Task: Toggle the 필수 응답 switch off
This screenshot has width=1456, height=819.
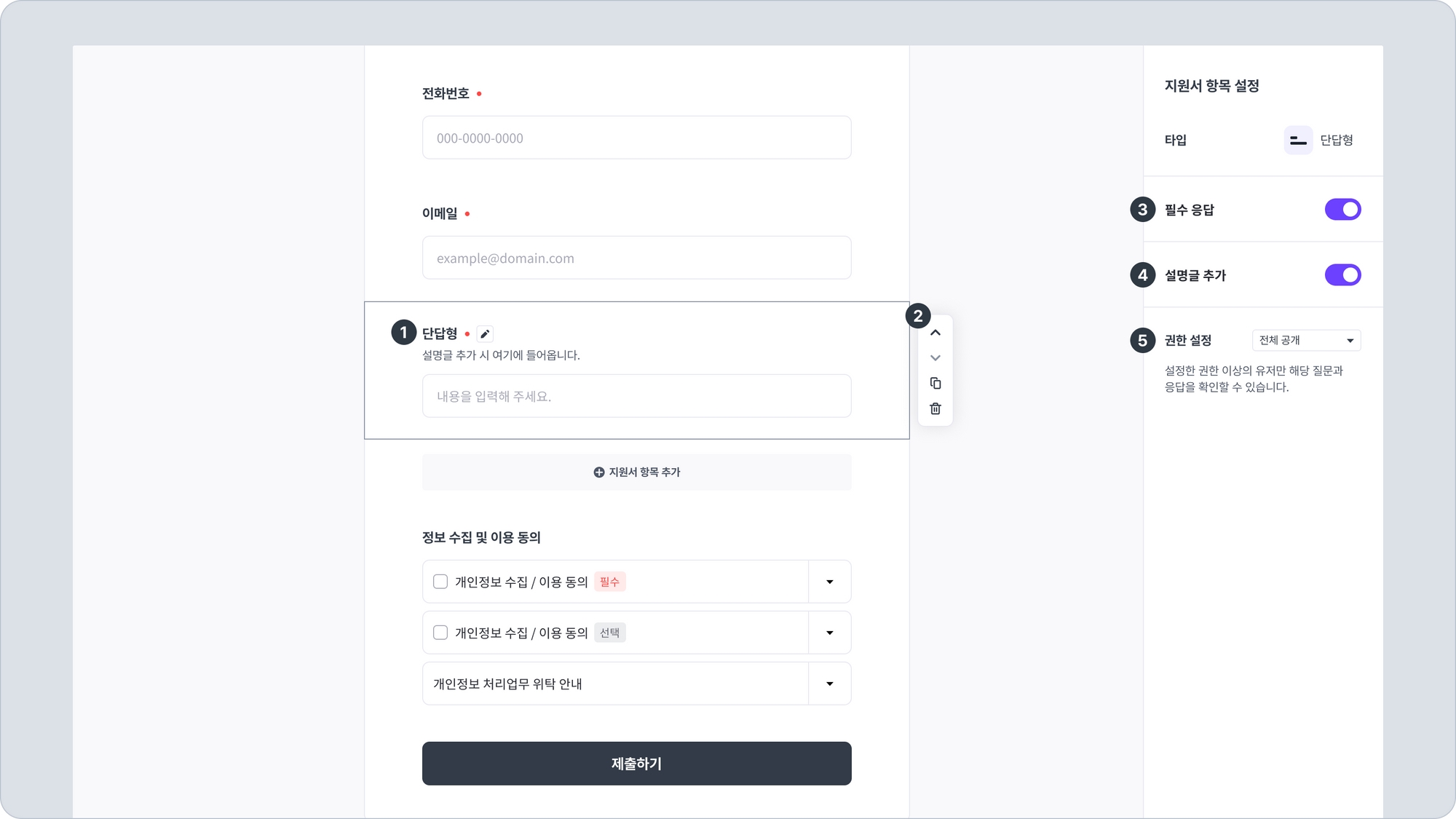Action: 1342,210
